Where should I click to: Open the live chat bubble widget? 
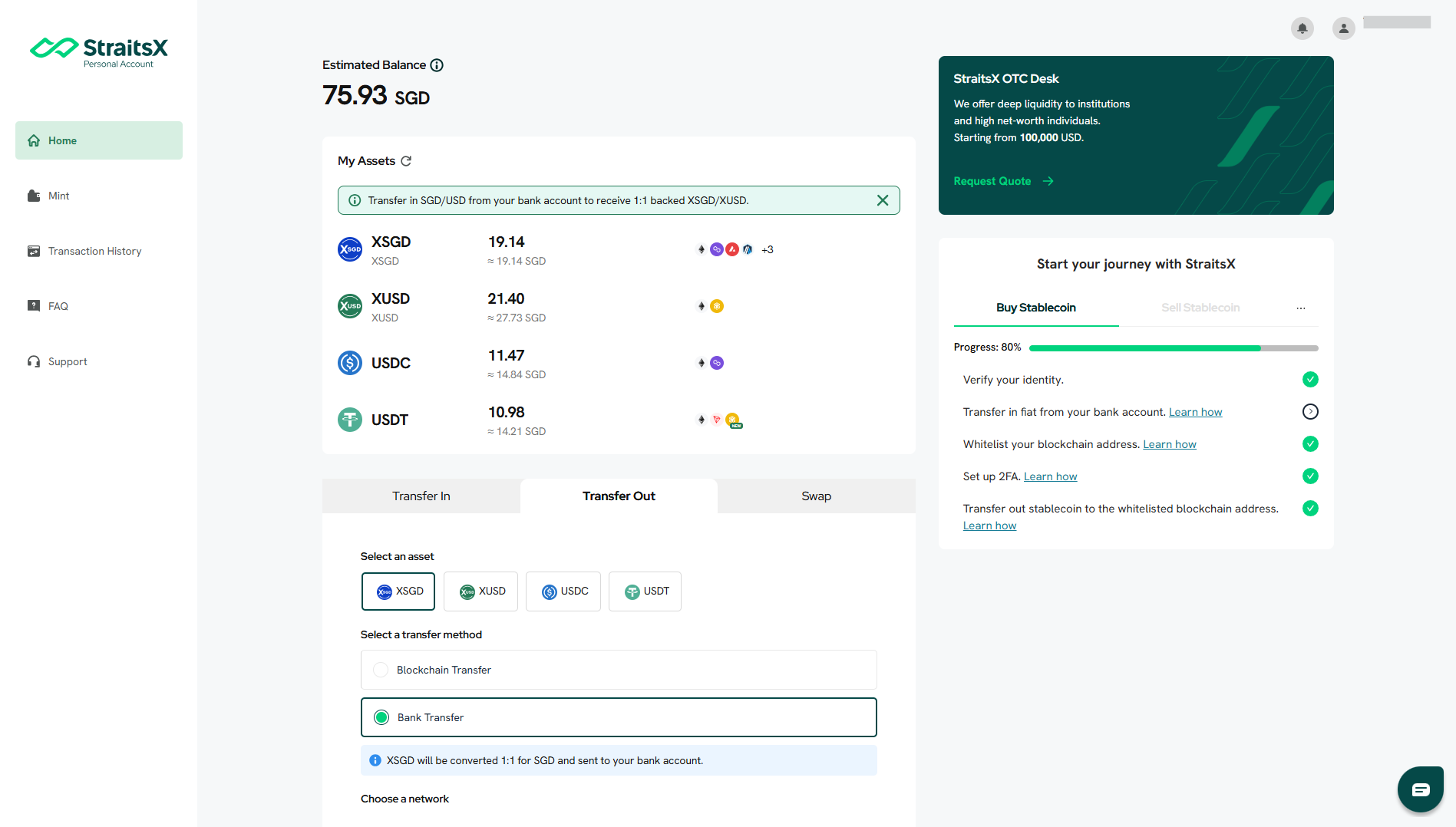pos(1421,789)
